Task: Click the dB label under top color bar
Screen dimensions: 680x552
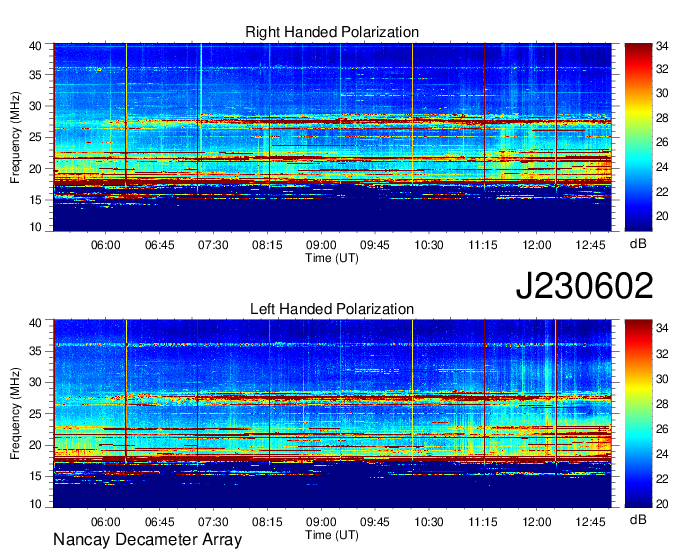Action: point(638,244)
